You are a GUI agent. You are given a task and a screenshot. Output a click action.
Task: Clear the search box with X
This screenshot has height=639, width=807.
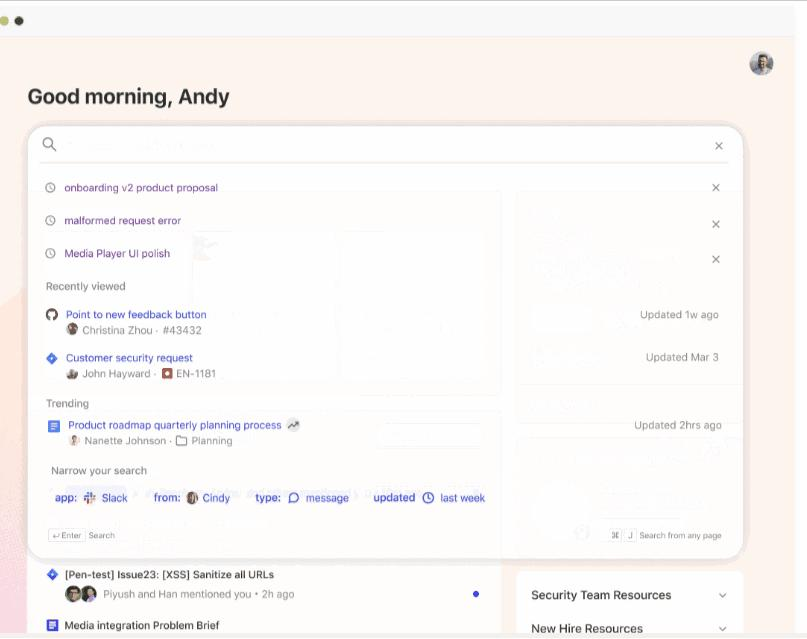click(x=719, y=146)
